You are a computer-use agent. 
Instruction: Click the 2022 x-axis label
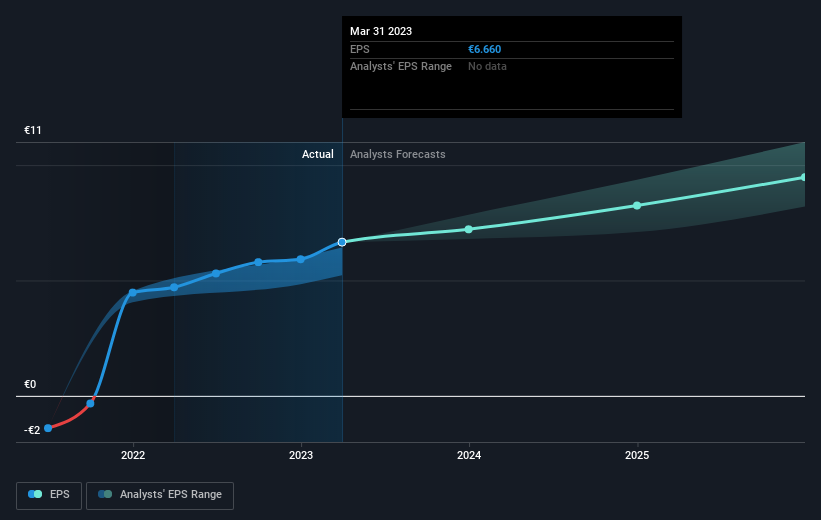tap(133, 455)
